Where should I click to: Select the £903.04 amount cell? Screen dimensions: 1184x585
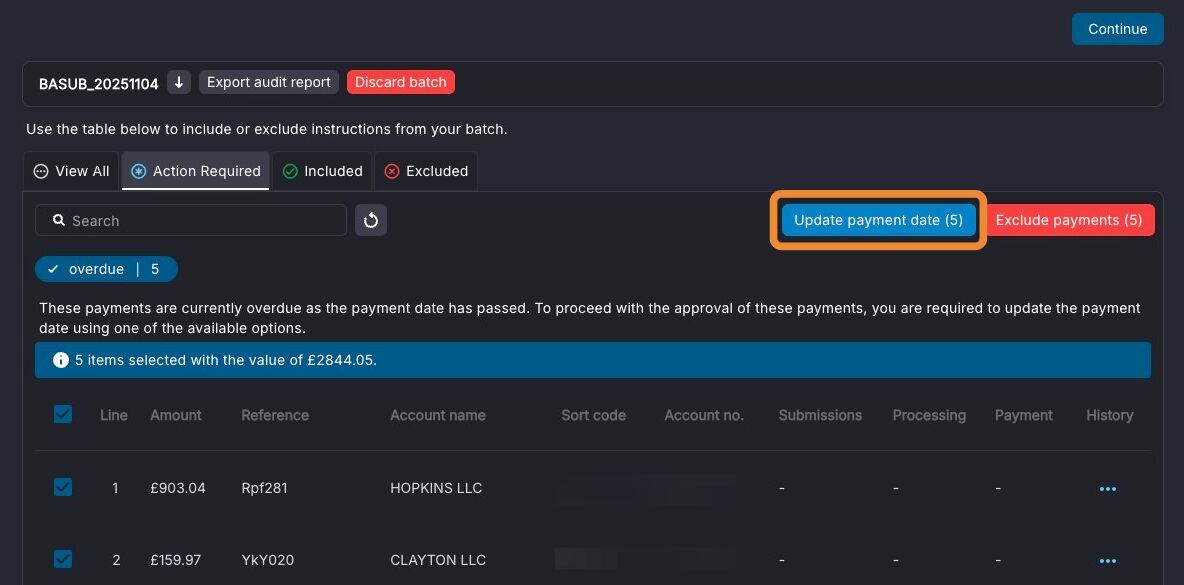point(177,488)
